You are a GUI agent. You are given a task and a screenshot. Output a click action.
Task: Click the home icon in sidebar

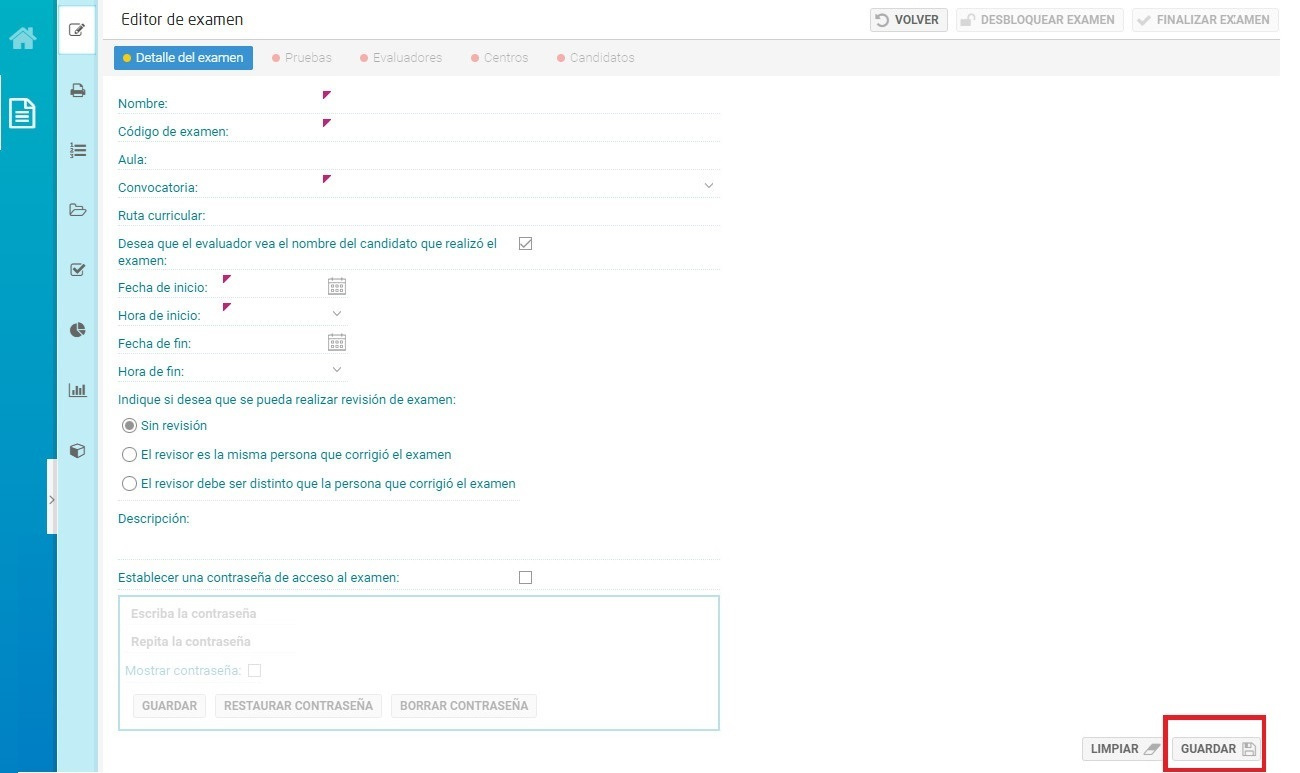point(23,38)
